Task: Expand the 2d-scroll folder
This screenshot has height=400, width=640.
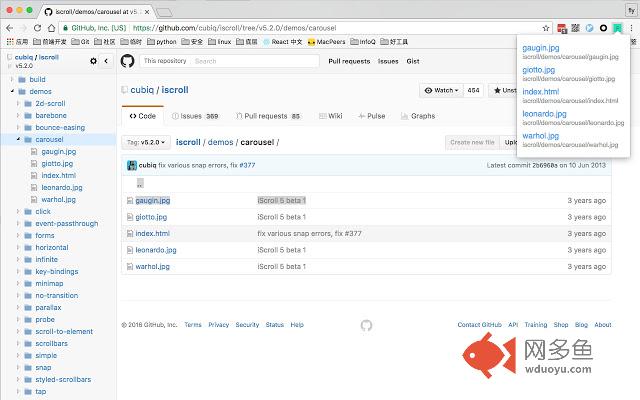Action: (18, 103)
